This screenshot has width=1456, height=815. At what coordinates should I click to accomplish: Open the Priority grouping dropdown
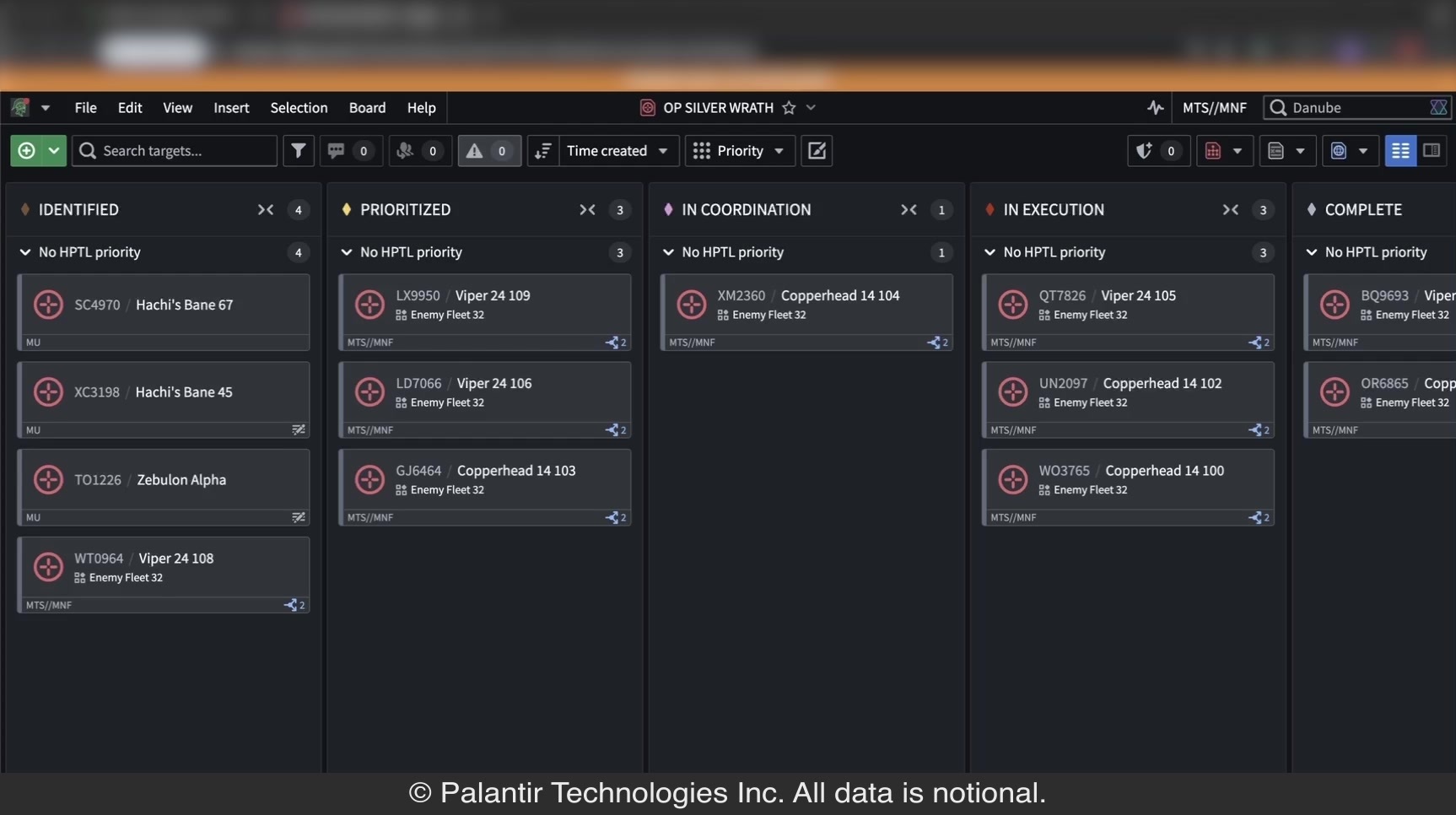click(x=740, y=151)
